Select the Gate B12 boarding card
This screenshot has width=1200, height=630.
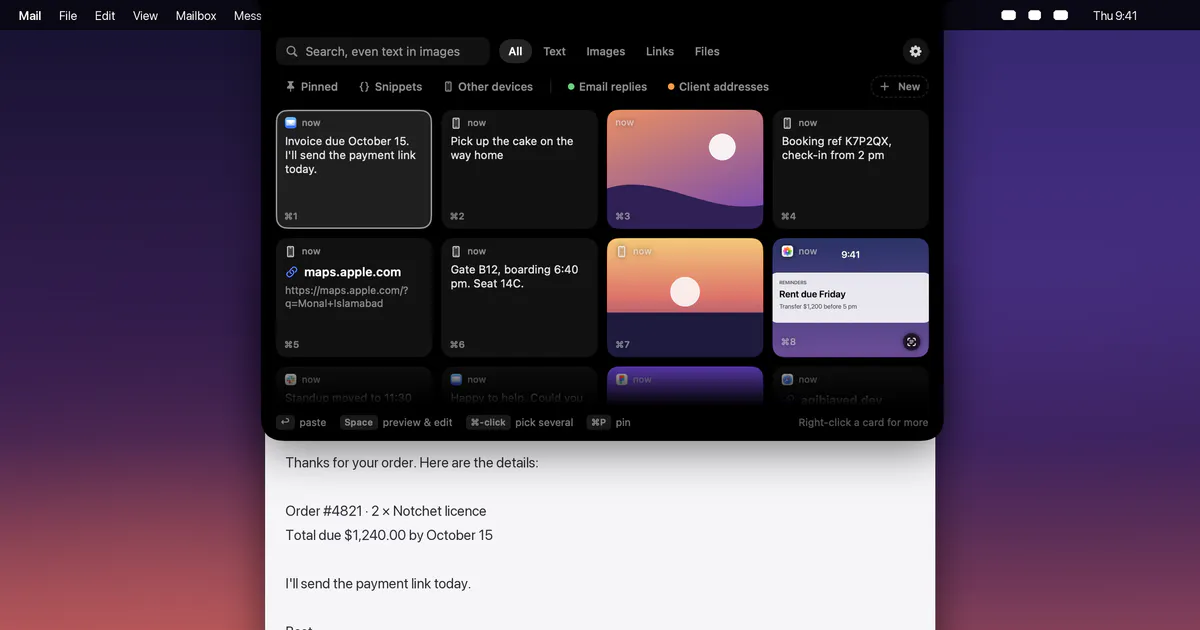519,297
